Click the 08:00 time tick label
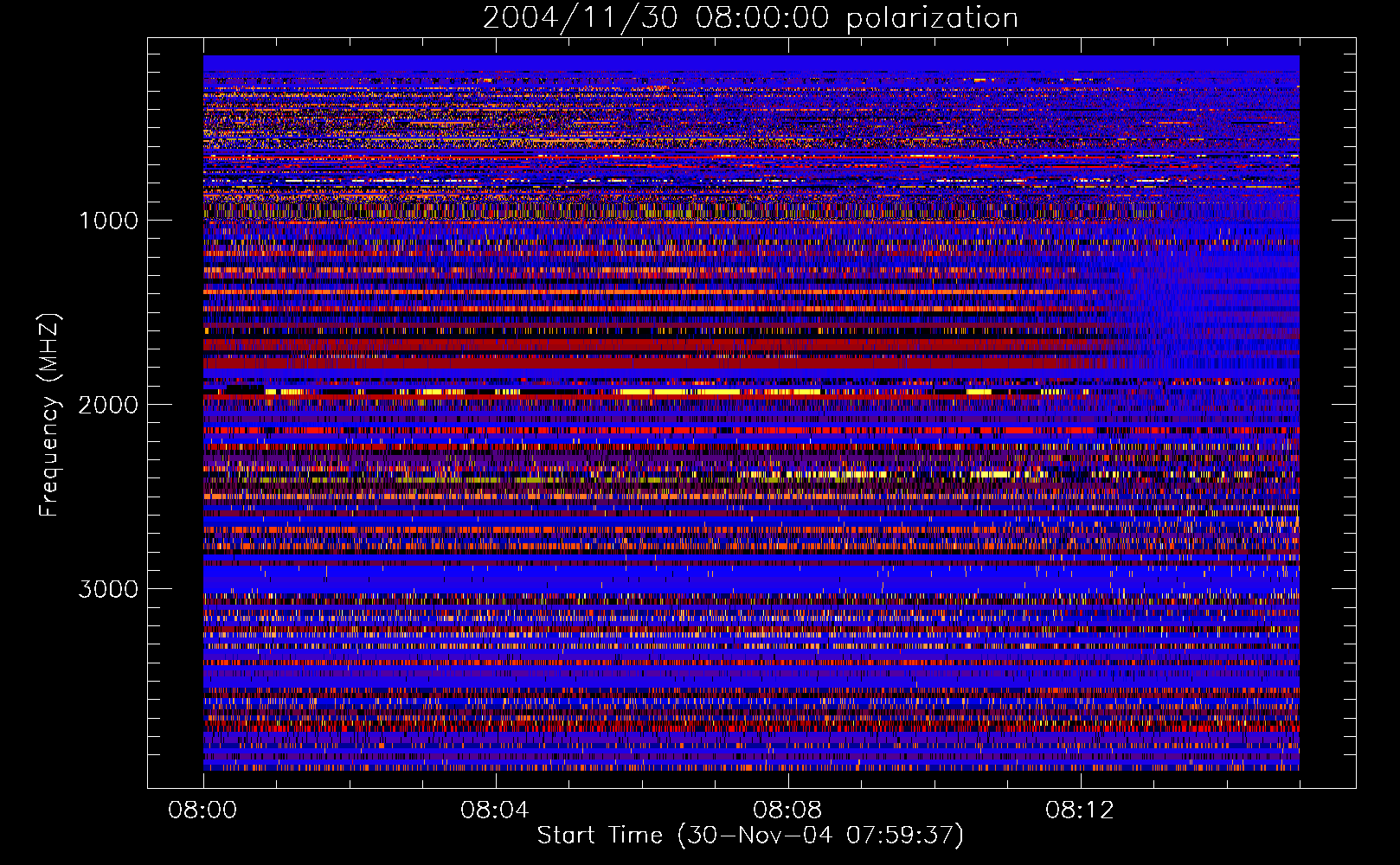Image resolution: width=1400 pixels, height=865 pixels. pos(203,811)
